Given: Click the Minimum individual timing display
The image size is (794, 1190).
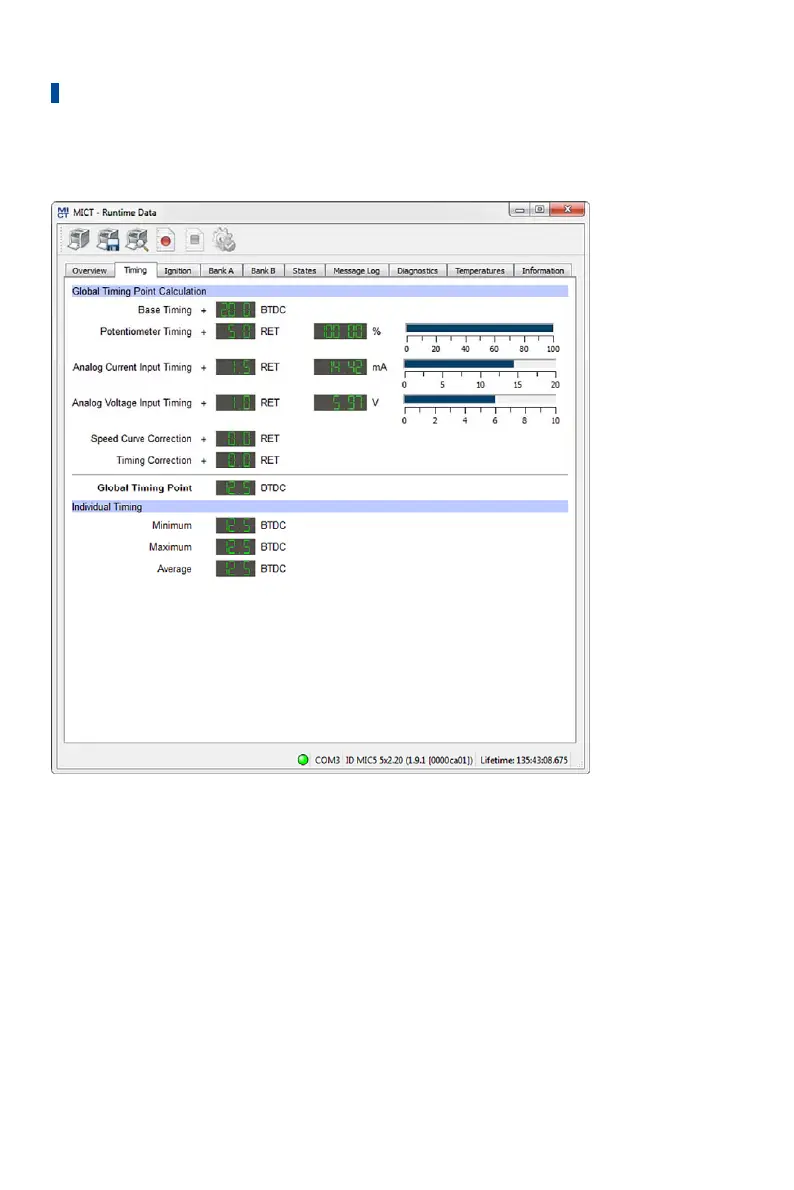Looking at the screenshot, I should (235, 525).
